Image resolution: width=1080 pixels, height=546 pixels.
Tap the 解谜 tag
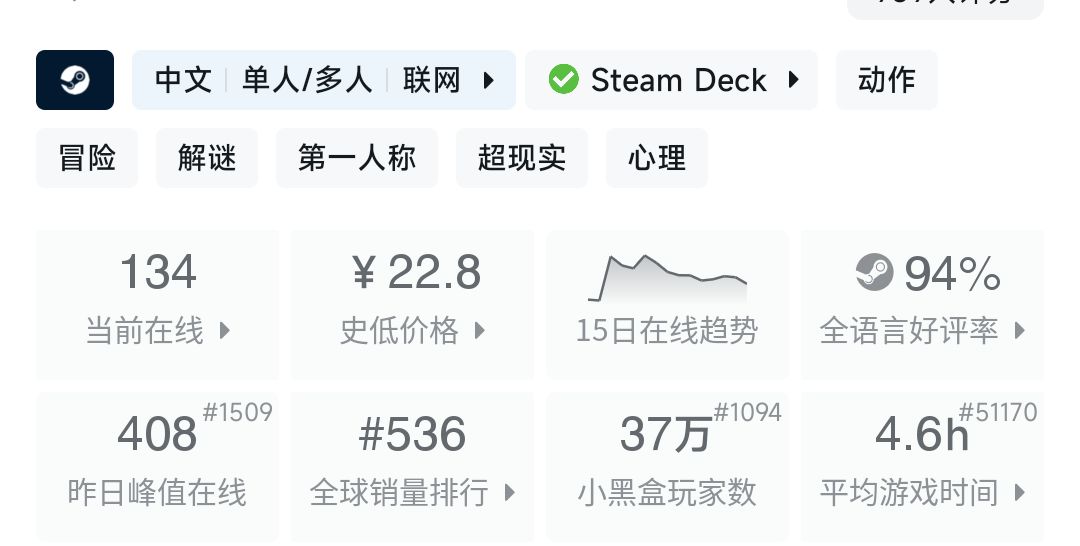pyautogui.click(x=207, y=158)
